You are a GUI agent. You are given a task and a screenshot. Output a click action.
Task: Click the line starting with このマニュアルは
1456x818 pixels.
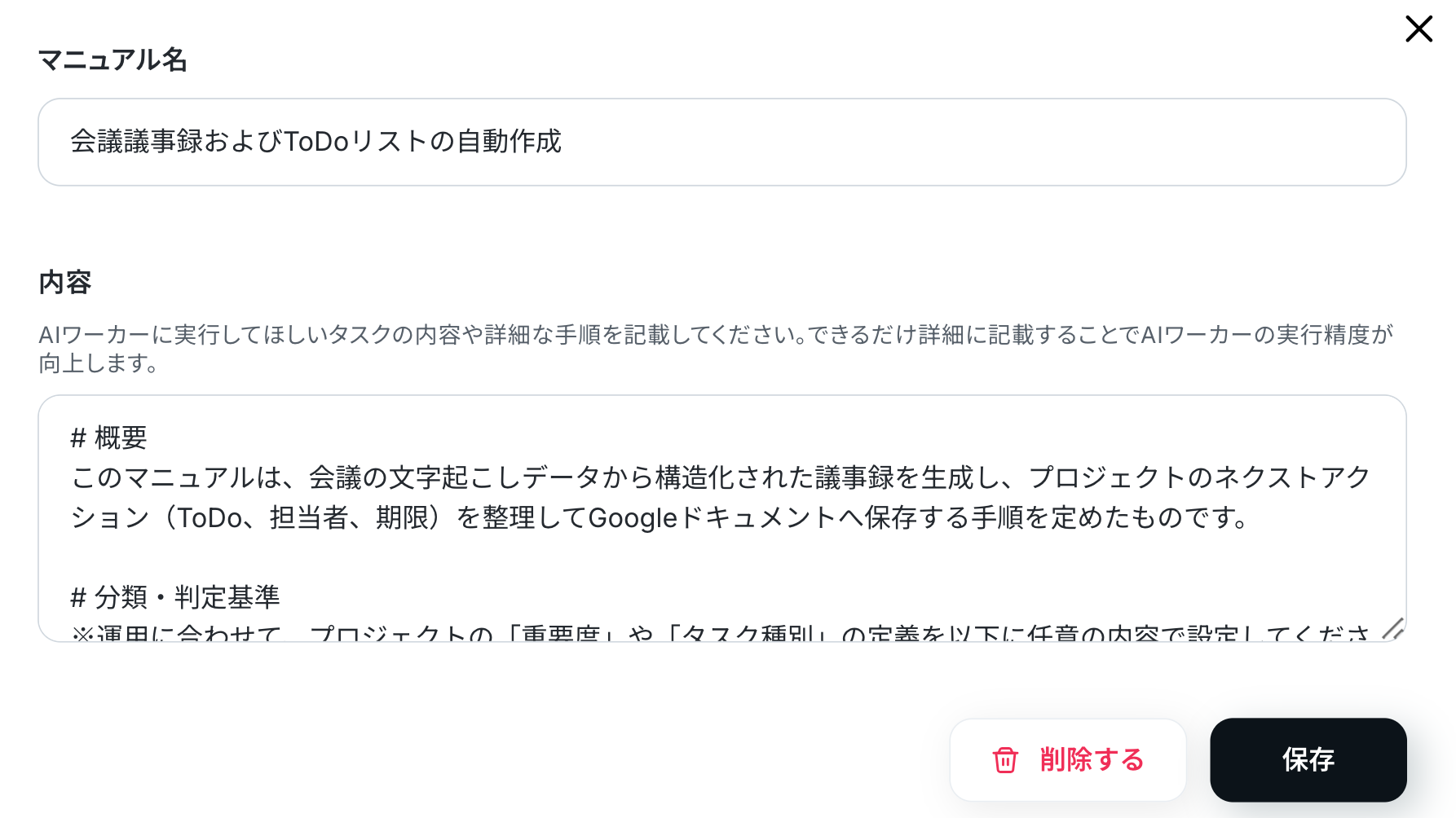tap(721, 477)
